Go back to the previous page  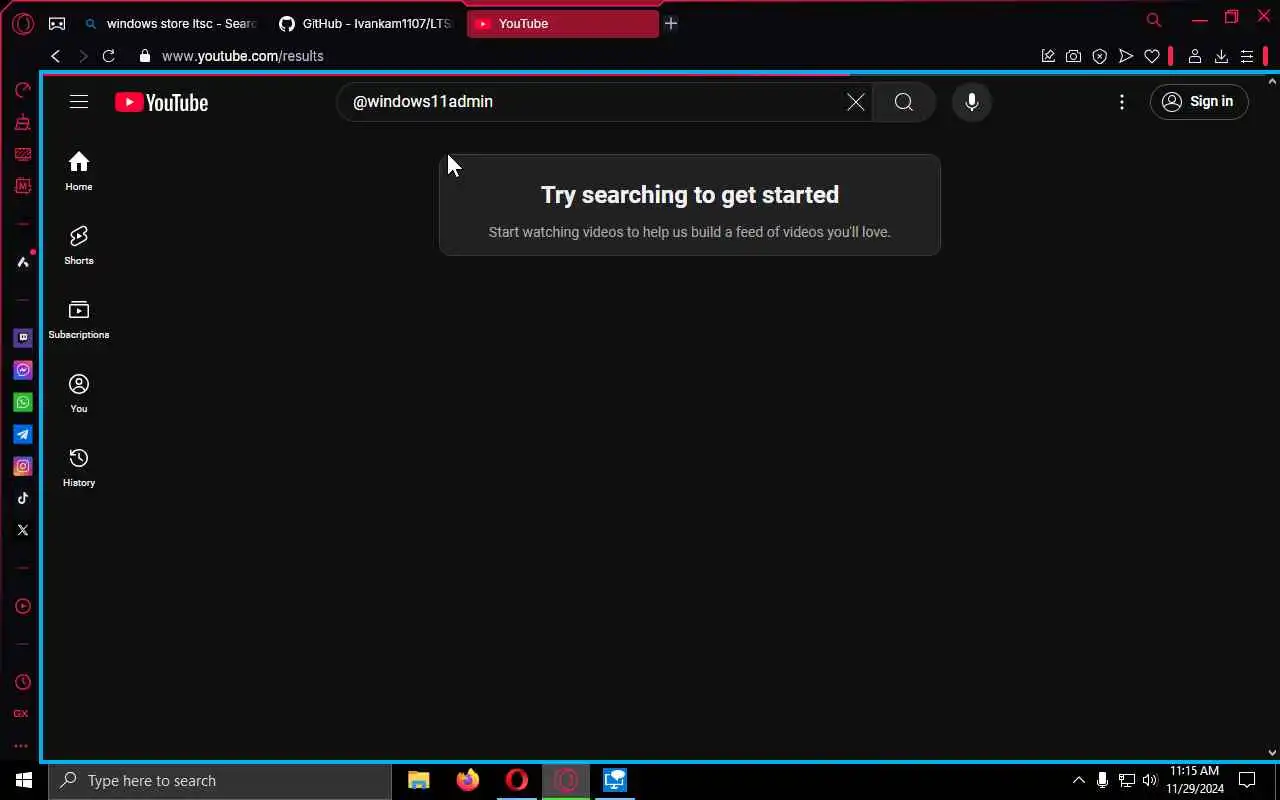56,57
